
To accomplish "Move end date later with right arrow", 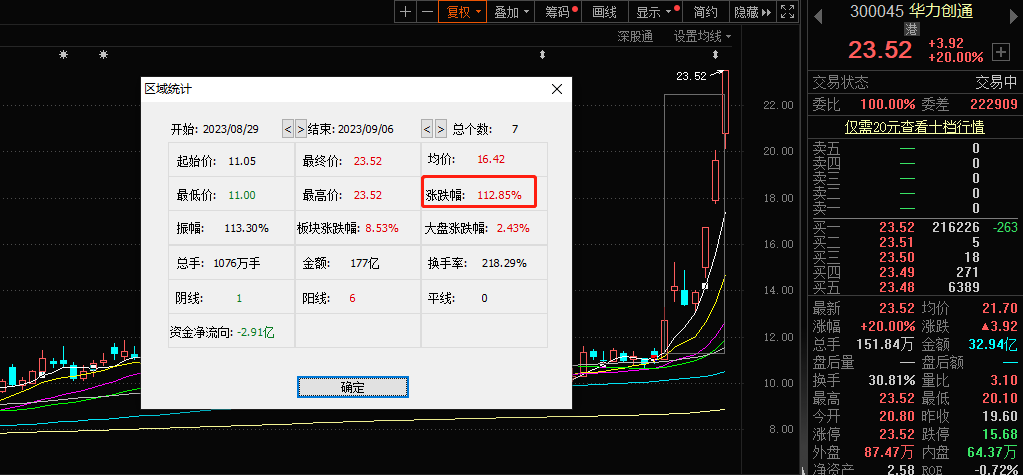I will point(440,129).
